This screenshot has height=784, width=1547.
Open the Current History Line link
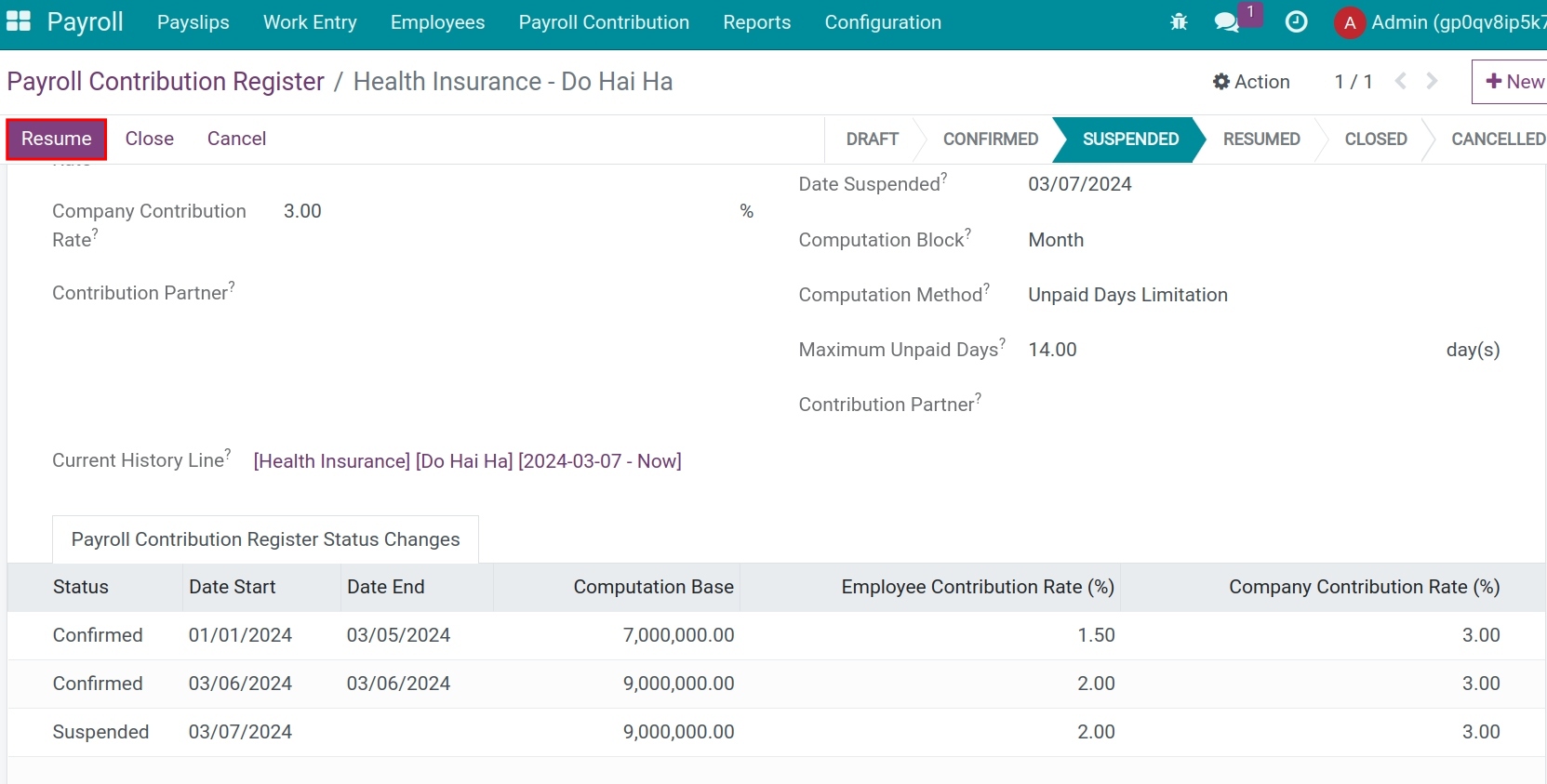click(467, 461)
